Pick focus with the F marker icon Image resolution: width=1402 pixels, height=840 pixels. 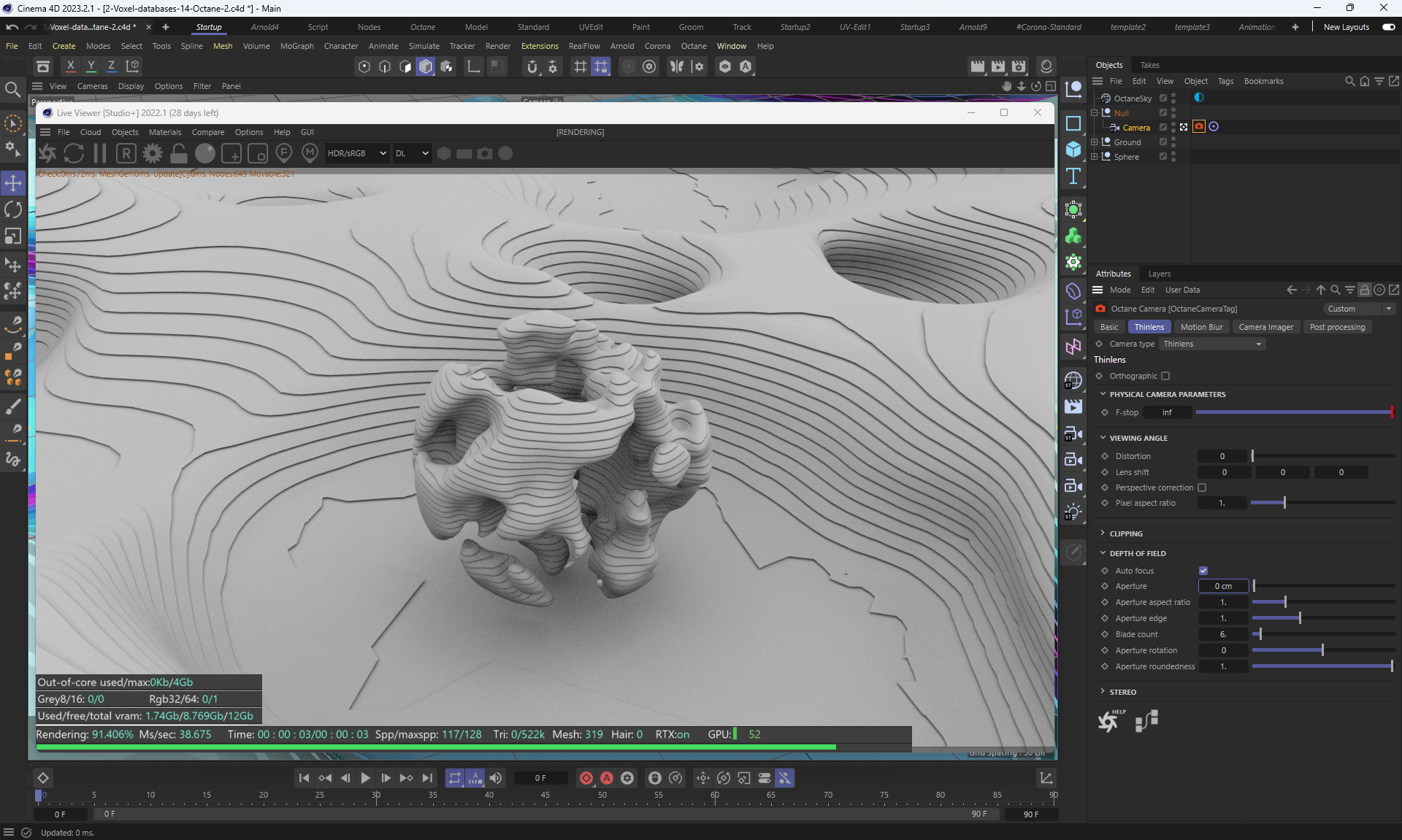tap(284, 153)
